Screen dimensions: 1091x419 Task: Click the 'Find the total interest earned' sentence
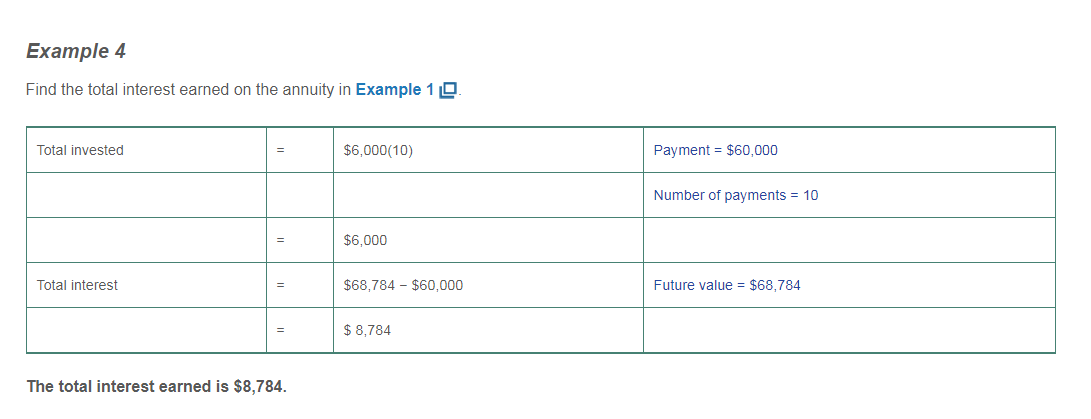[x=188, y=90]
